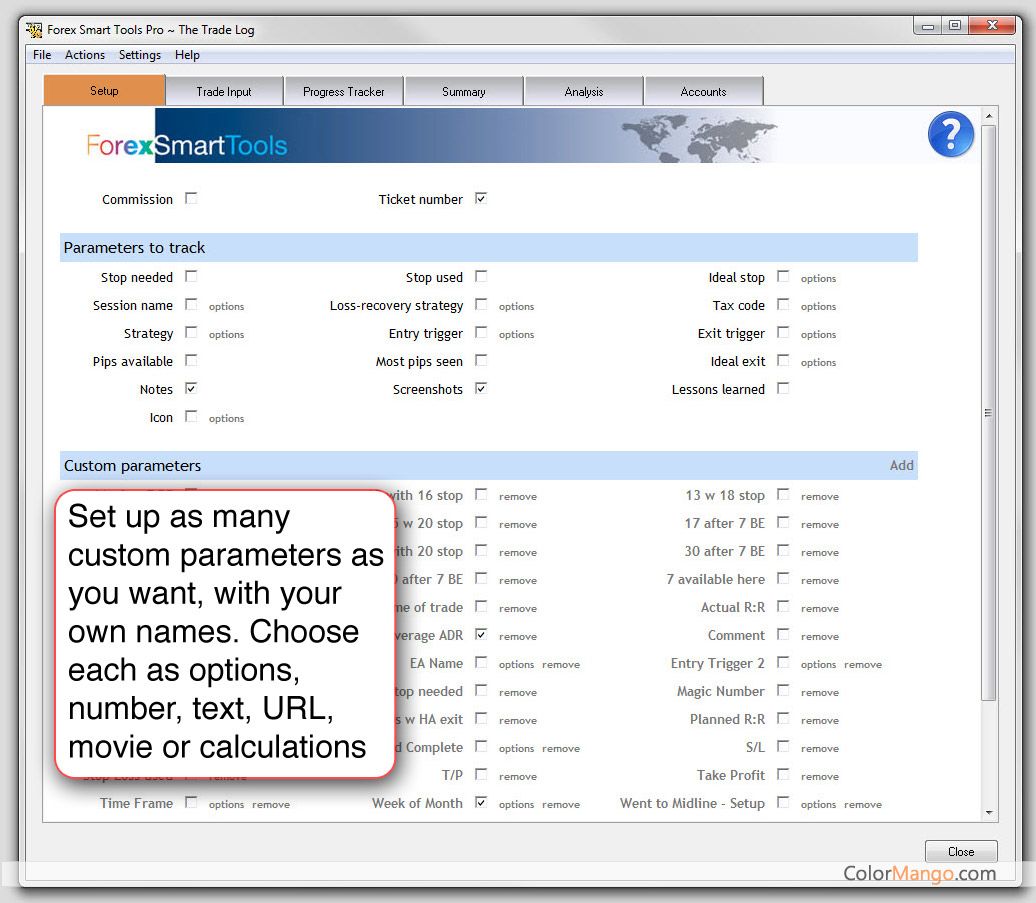
Task: Open the Accounts tab
Action: 704,91
